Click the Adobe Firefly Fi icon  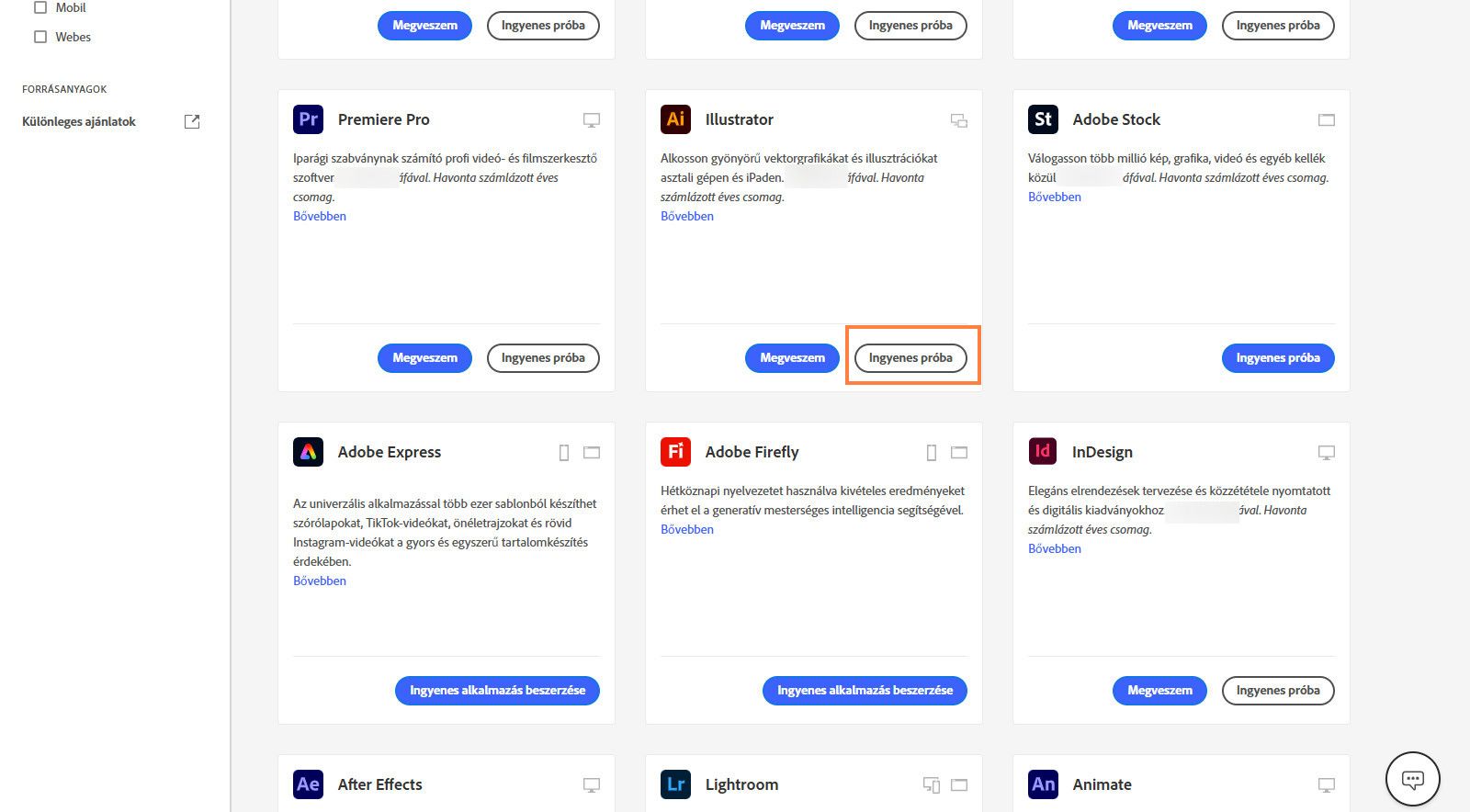[675, 452]
